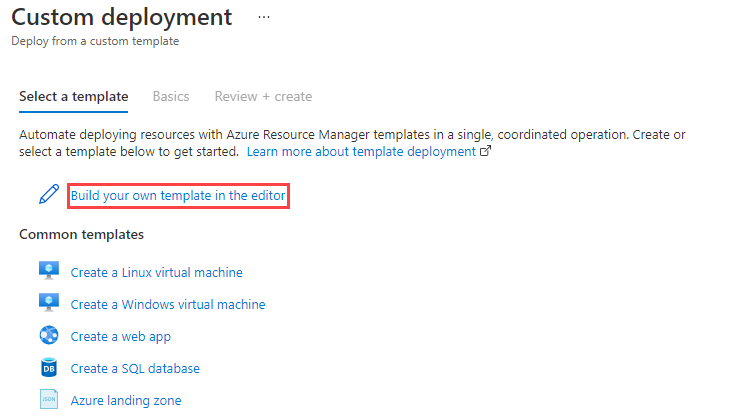Image resolution: width=741 pixels, height=418 pixels.
Task: Click the Azure landing zone JSON icon
Action: click(49, 399)
